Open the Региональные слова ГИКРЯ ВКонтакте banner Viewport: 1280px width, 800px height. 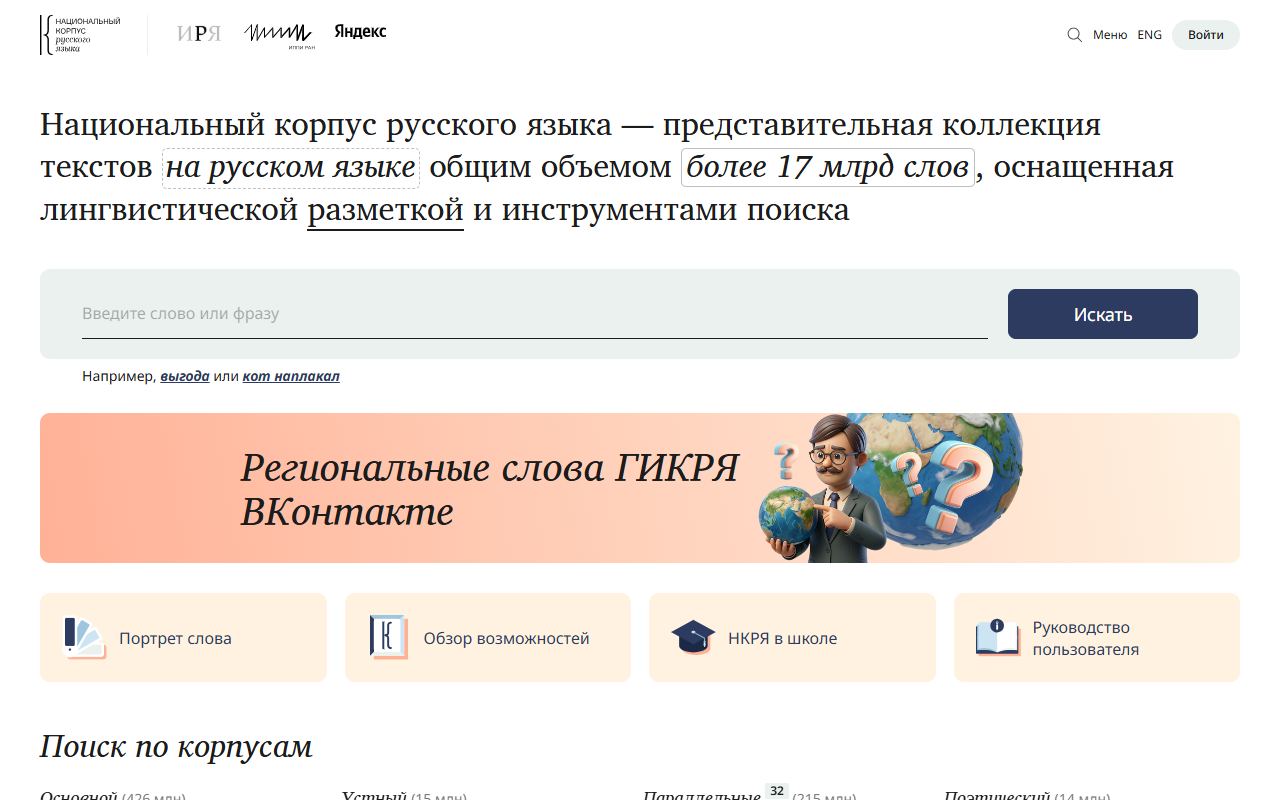coord(640,488)
